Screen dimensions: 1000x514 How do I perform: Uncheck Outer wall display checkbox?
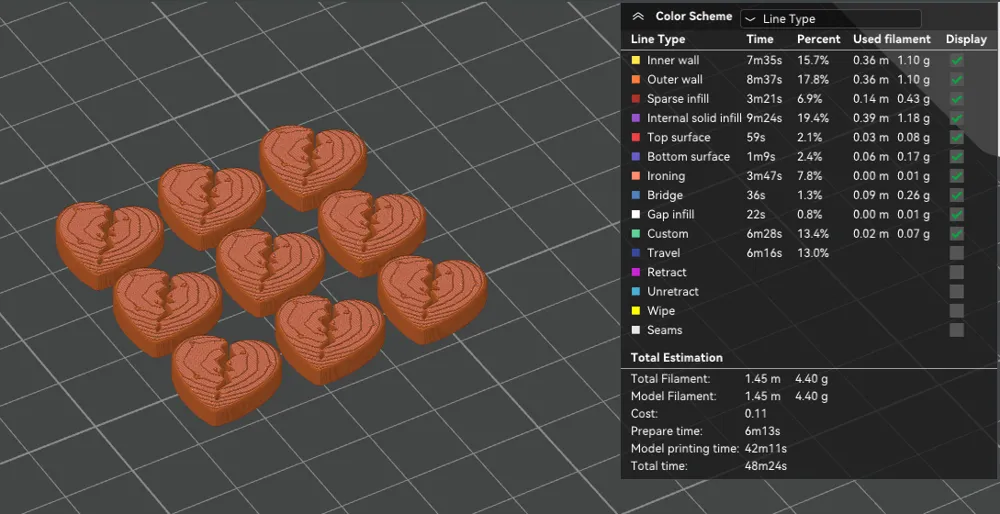(x=956, y=80)
